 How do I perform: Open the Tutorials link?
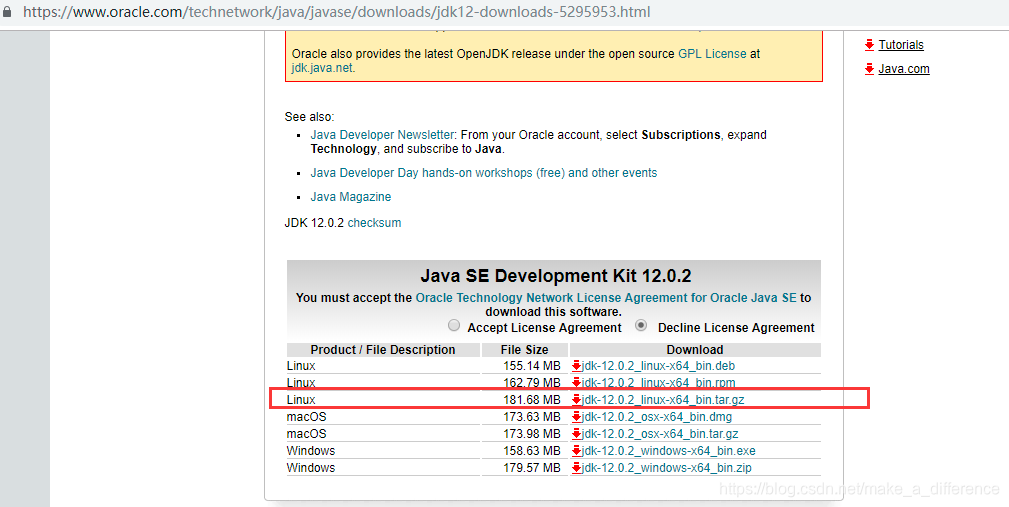[x=901, y=44]
